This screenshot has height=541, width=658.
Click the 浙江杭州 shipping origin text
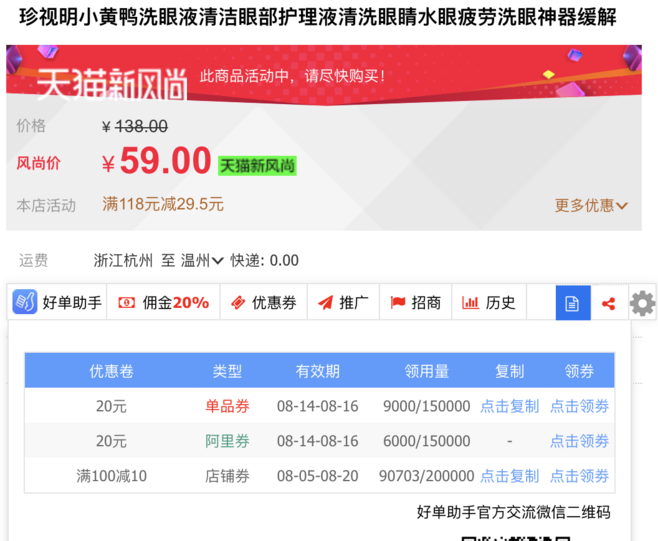point(123,261)
